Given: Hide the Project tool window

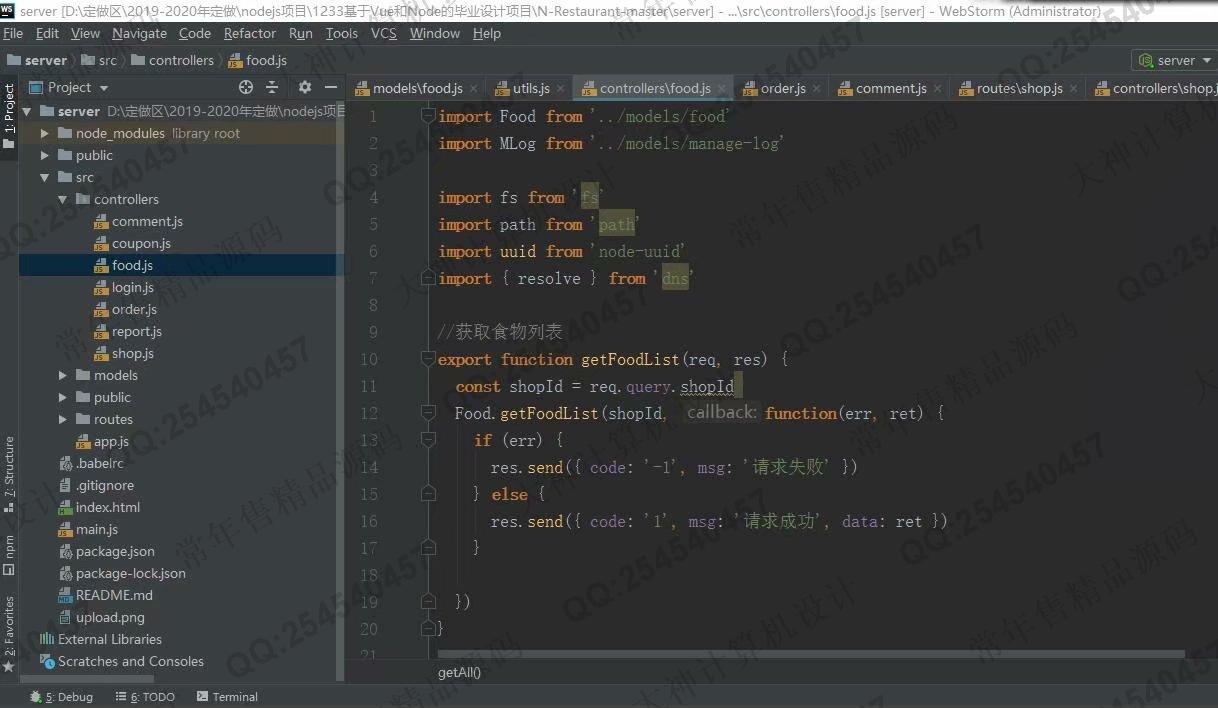Looking at the screenshot, I should point(332,88).
